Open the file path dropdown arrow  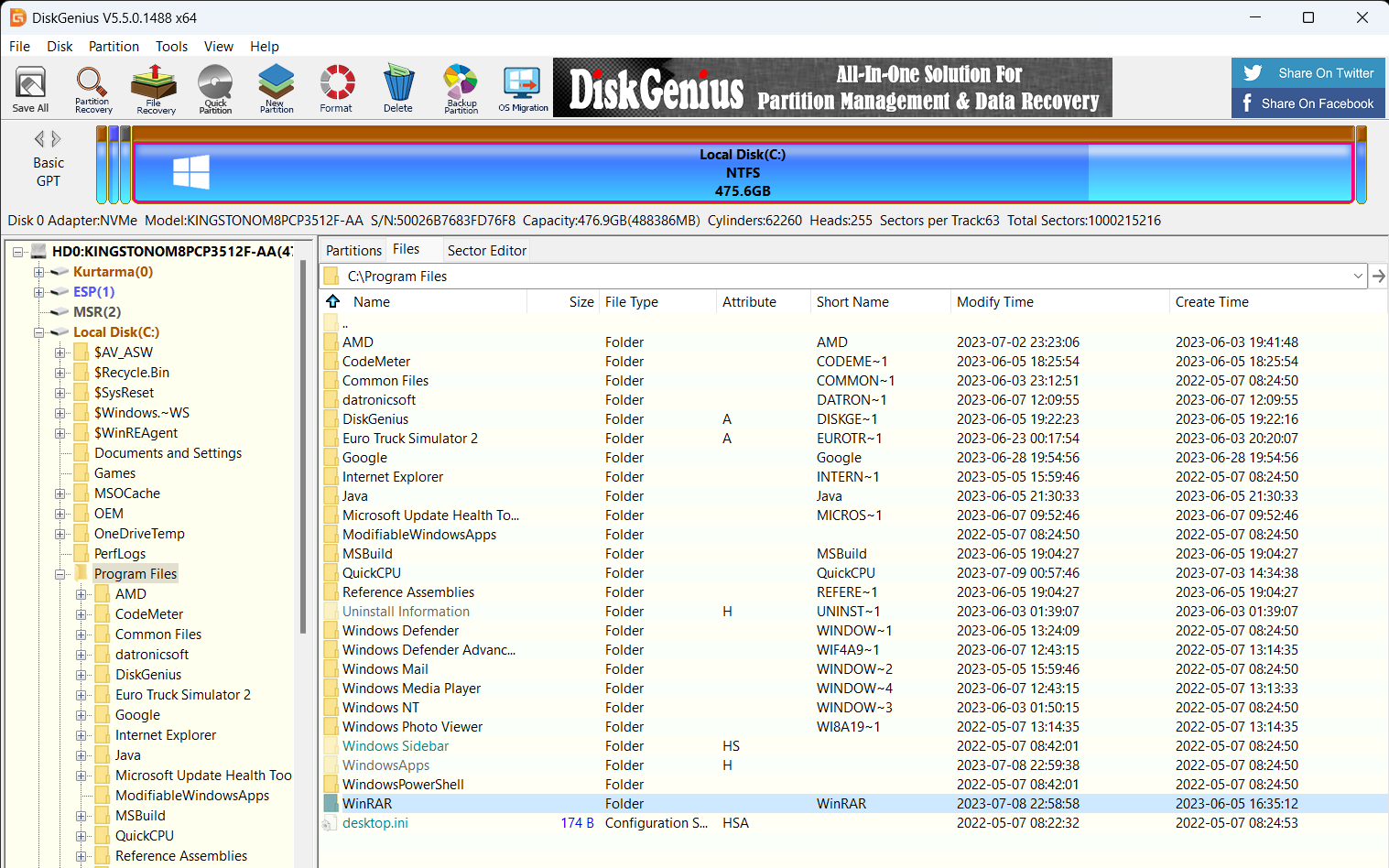click(x=1358, y=276)
